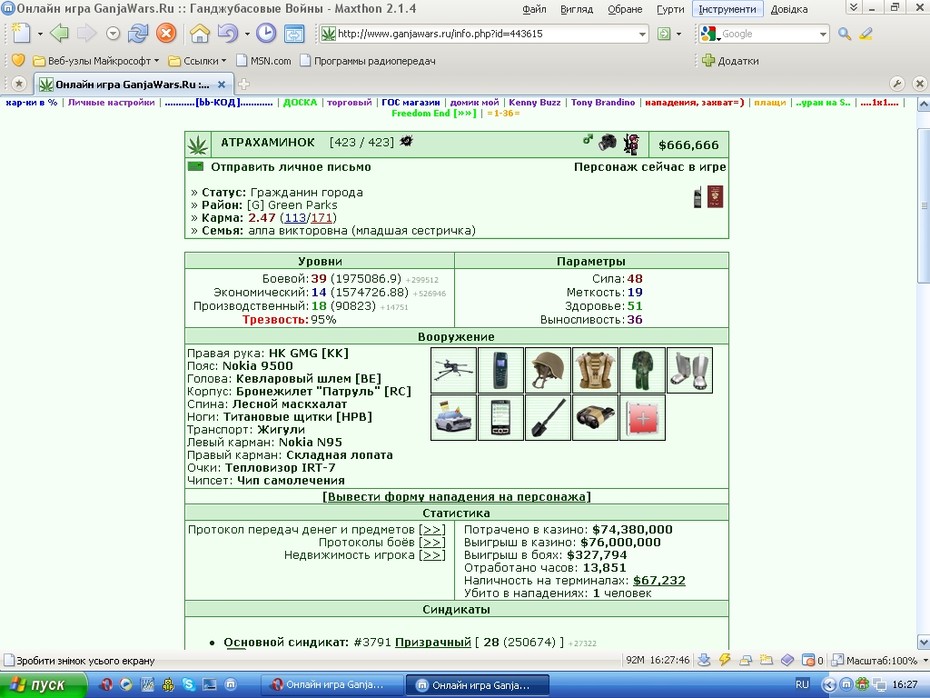
Task: Click the Skype icon in quick launch
Action: (189, 684)
